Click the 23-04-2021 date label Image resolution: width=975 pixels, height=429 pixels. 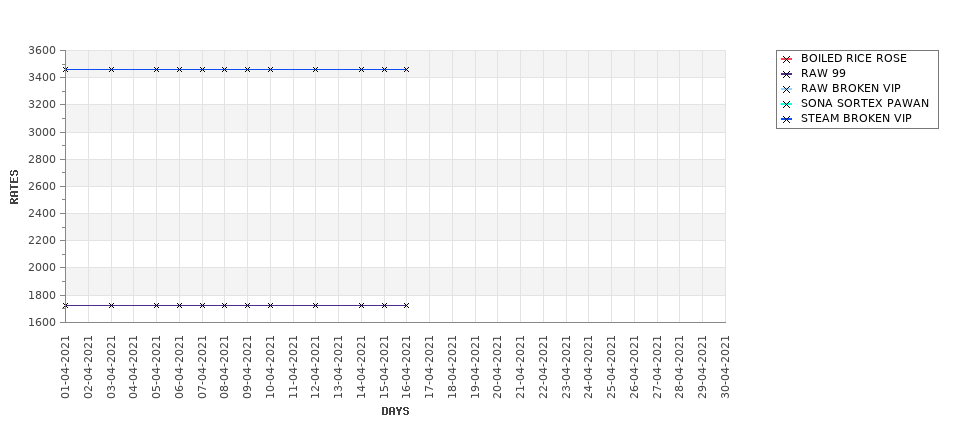pos(566,367)
